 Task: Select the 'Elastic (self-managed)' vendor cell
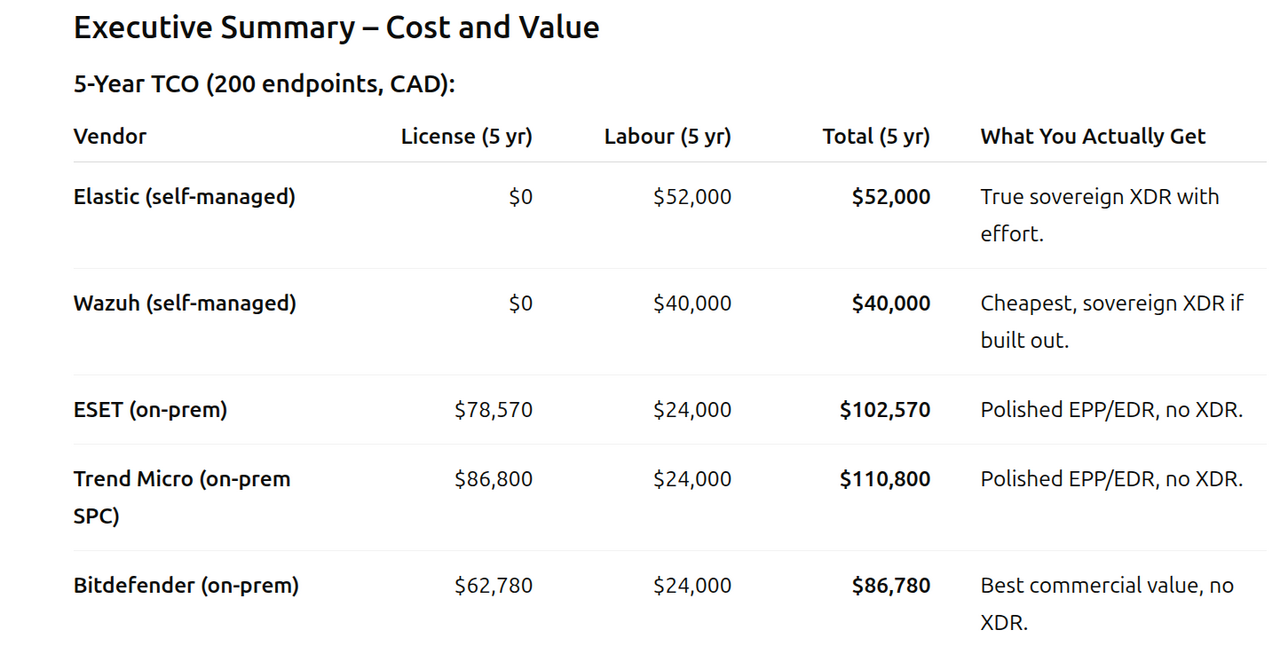coord(184,196)
